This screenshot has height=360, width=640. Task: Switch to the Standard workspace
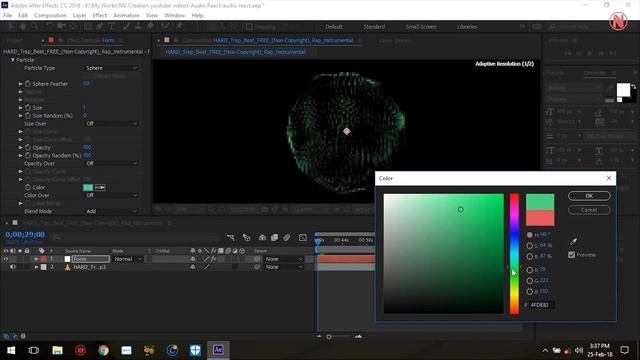374,27
